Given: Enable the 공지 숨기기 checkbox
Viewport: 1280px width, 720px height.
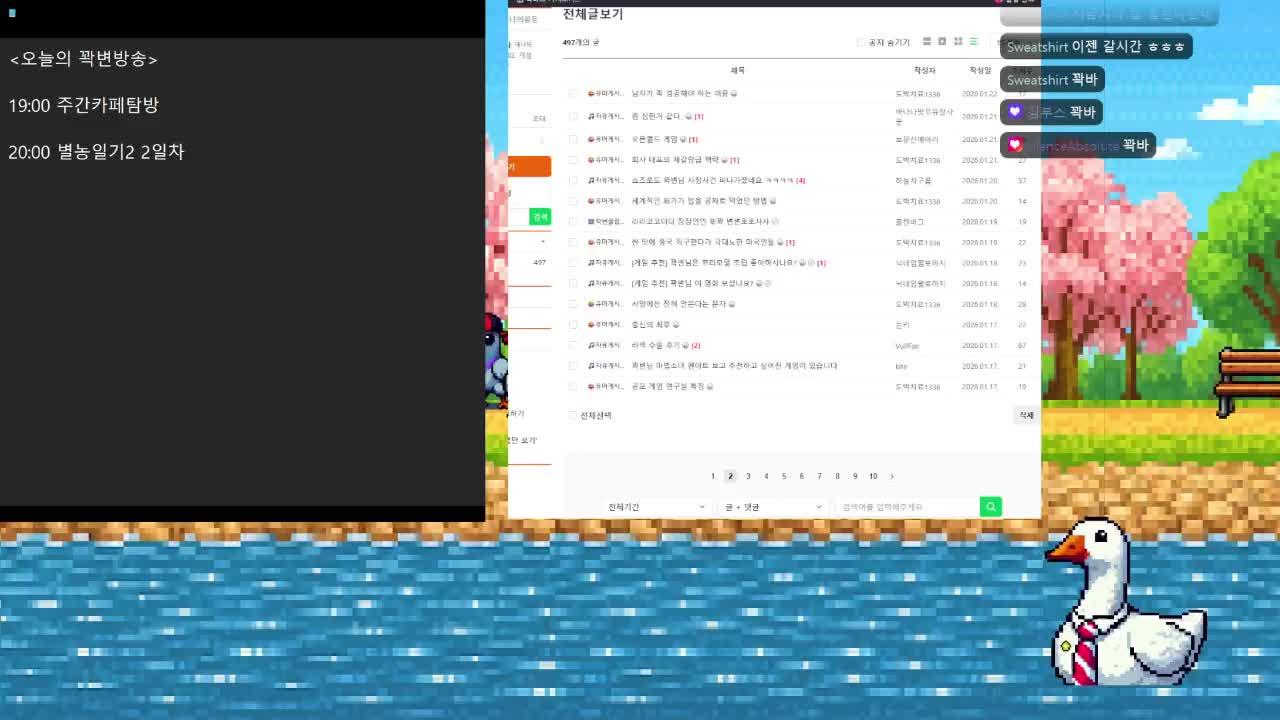Looking at the screenshot, I should [858, 42].
